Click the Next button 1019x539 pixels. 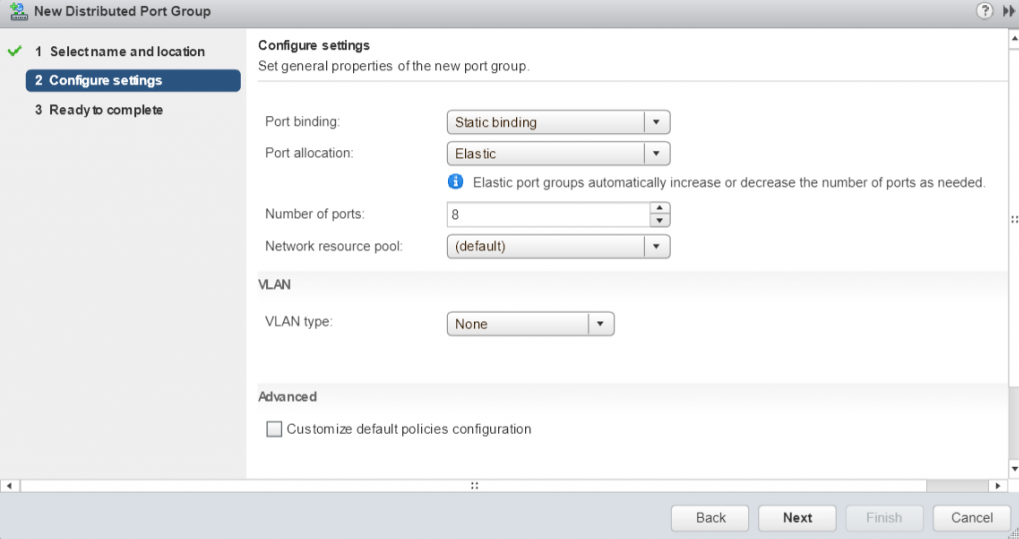(797, 518)
